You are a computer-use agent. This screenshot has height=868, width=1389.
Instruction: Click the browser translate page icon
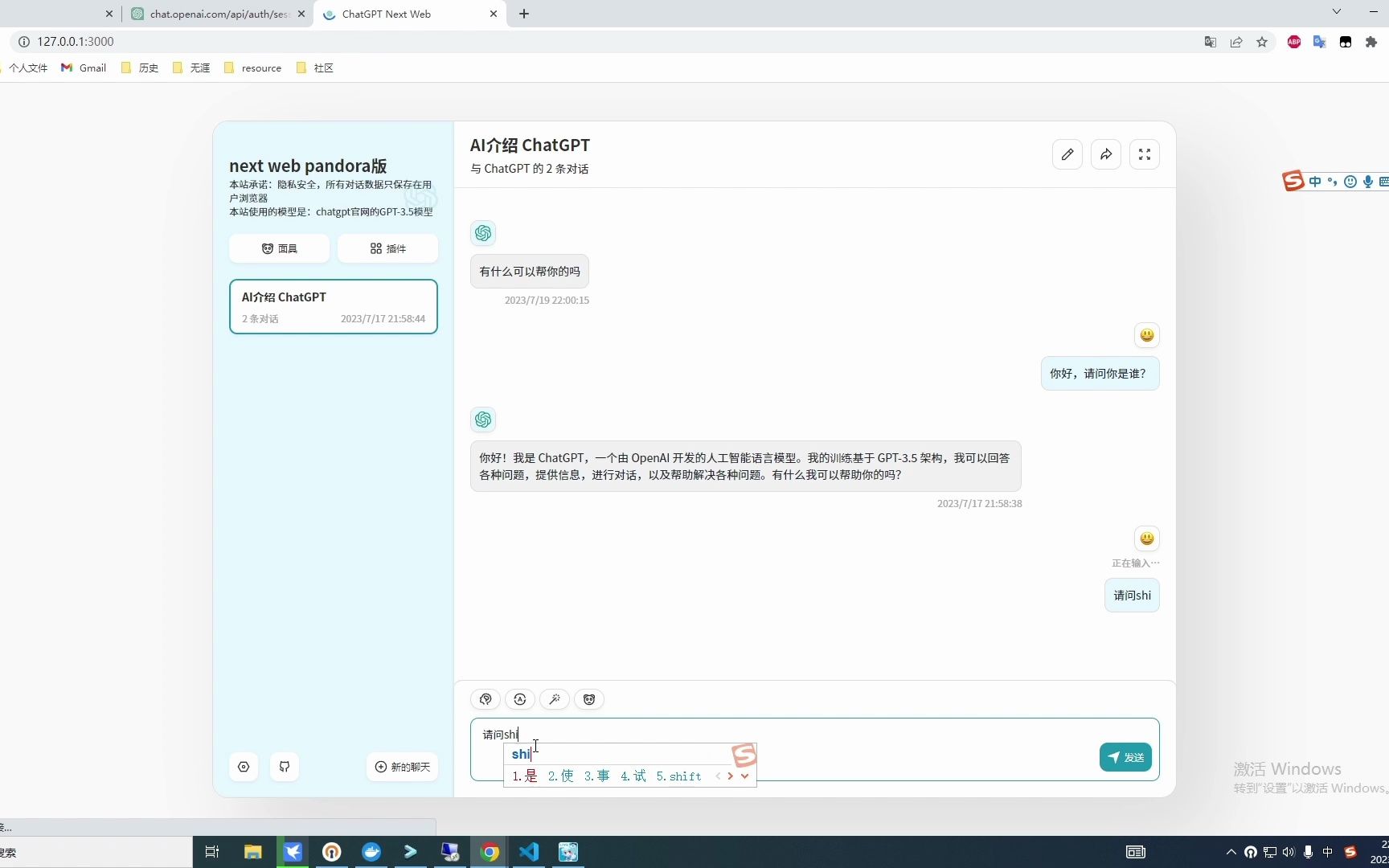click(1211, 42)
